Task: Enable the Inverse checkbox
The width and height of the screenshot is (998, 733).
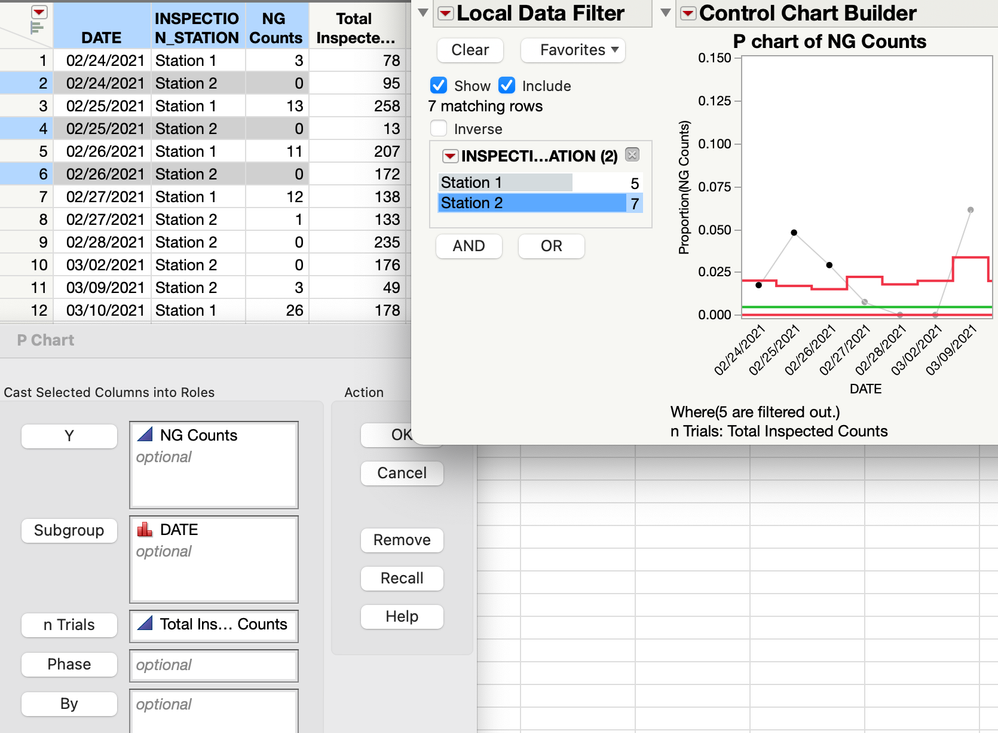Action: 438,129
